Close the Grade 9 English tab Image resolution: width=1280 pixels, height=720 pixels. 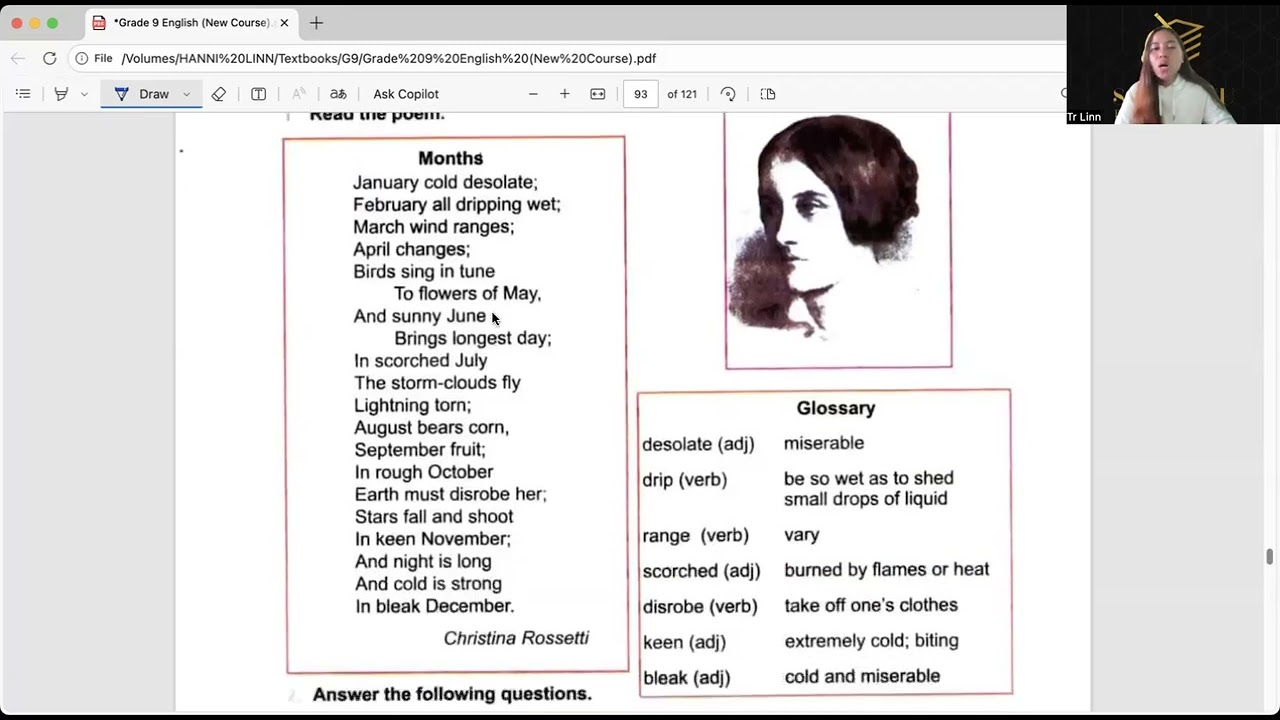tap(284, 22)
